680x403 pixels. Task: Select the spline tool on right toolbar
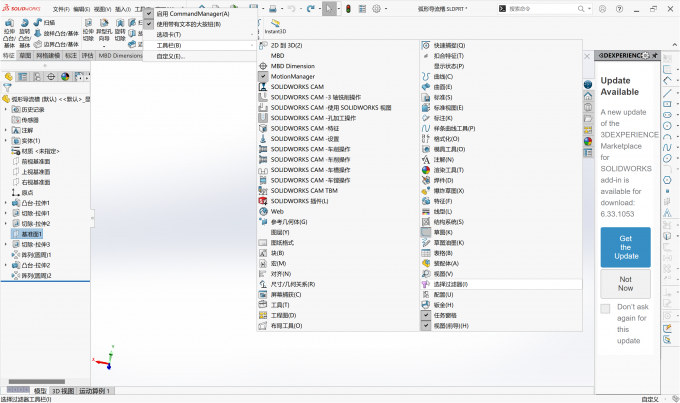[667, 147]
